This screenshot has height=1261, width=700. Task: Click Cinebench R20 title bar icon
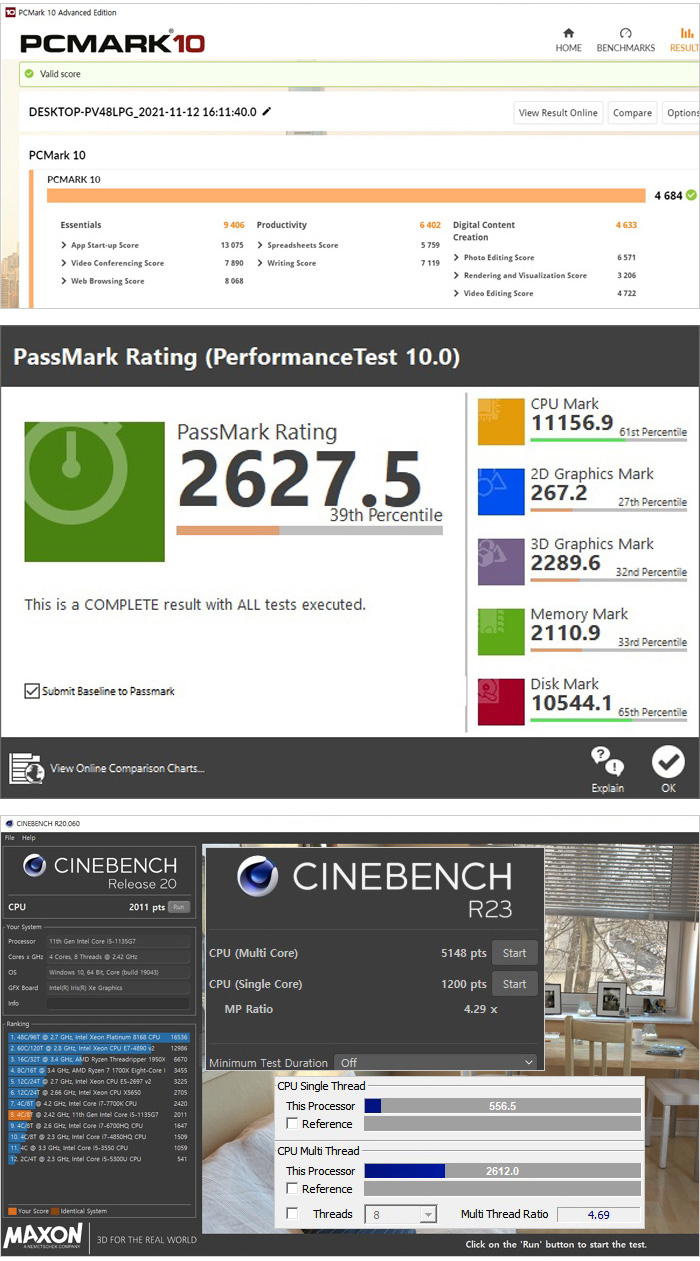pyautogui.click(x=9, y=824)
